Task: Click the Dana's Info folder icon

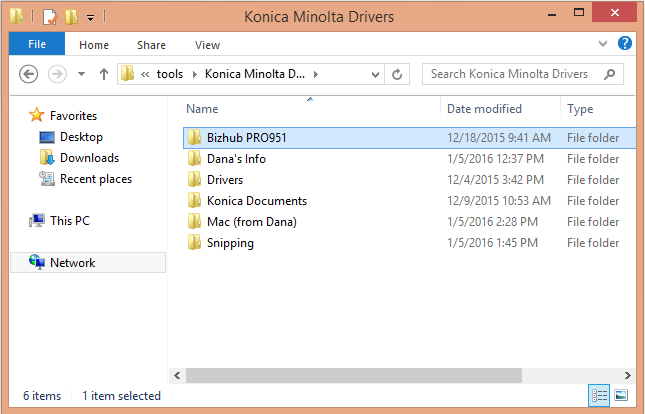Action: tap(194, 158)
